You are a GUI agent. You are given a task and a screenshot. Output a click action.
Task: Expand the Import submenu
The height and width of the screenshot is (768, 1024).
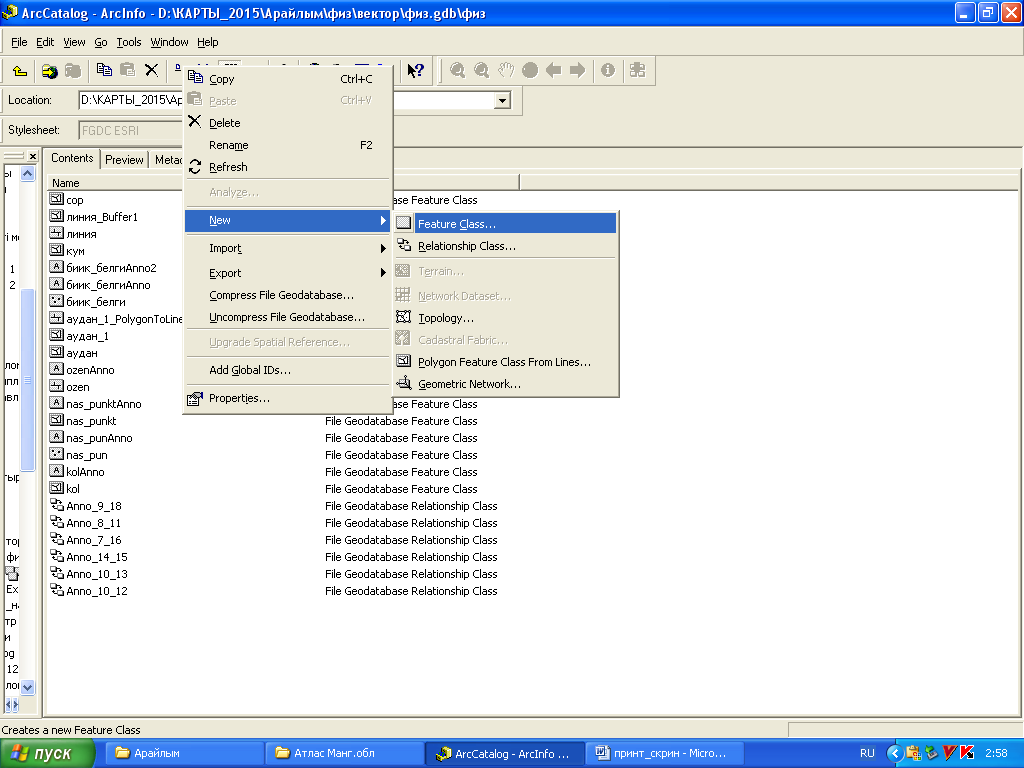tap(287, 248)
